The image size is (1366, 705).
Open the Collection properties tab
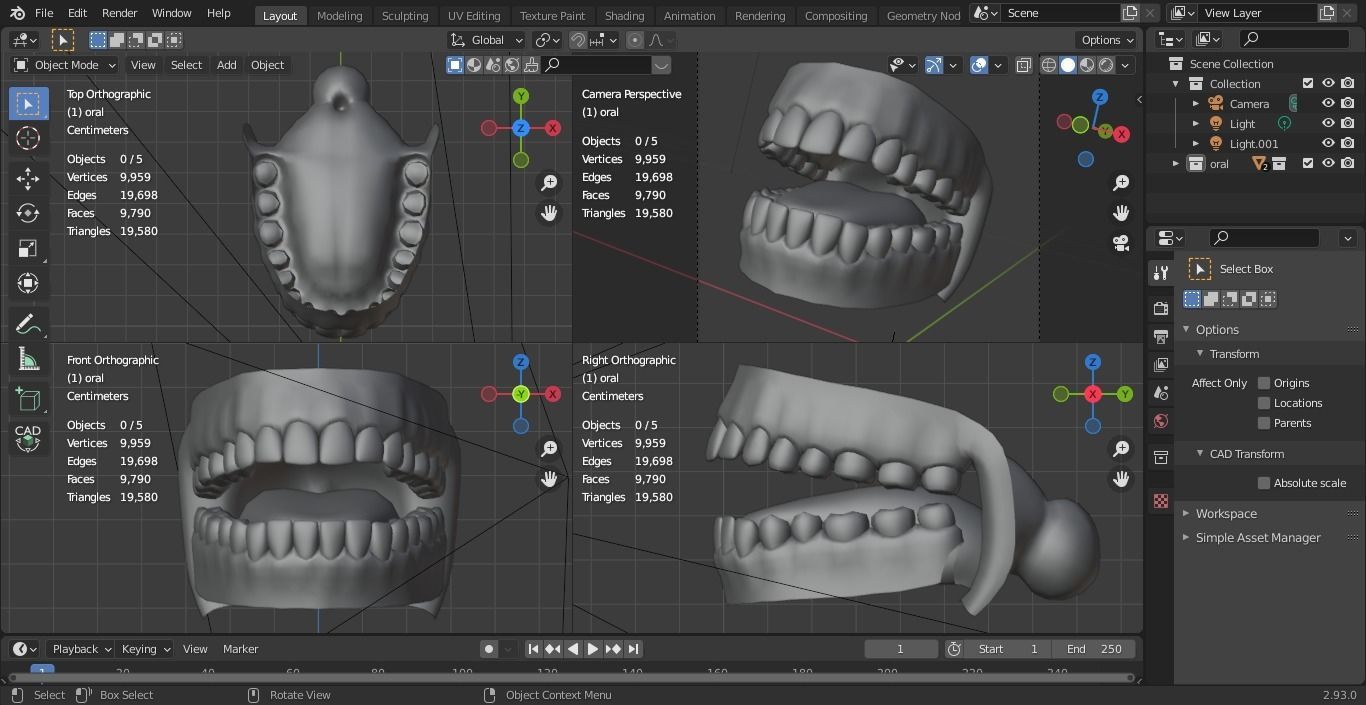(x=1160, y=457)
